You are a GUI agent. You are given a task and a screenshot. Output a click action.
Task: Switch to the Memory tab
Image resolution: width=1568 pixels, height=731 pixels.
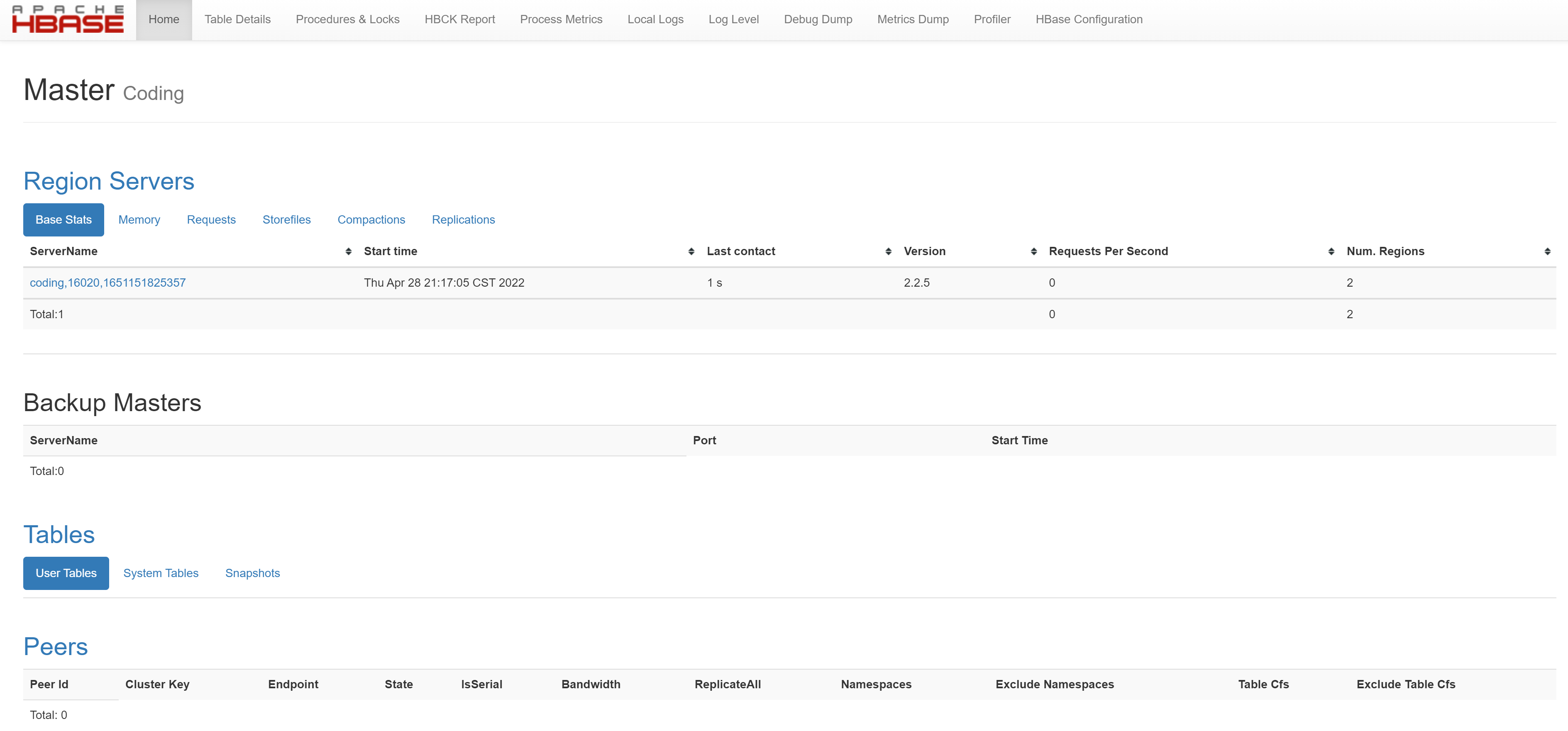[139, 220]
